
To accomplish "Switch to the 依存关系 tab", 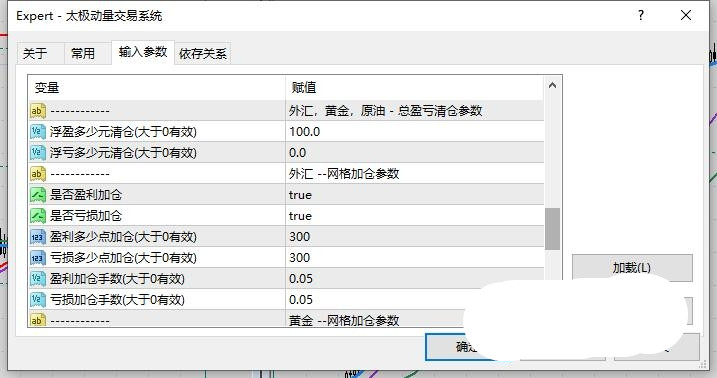I will click(x=203, y=53).
